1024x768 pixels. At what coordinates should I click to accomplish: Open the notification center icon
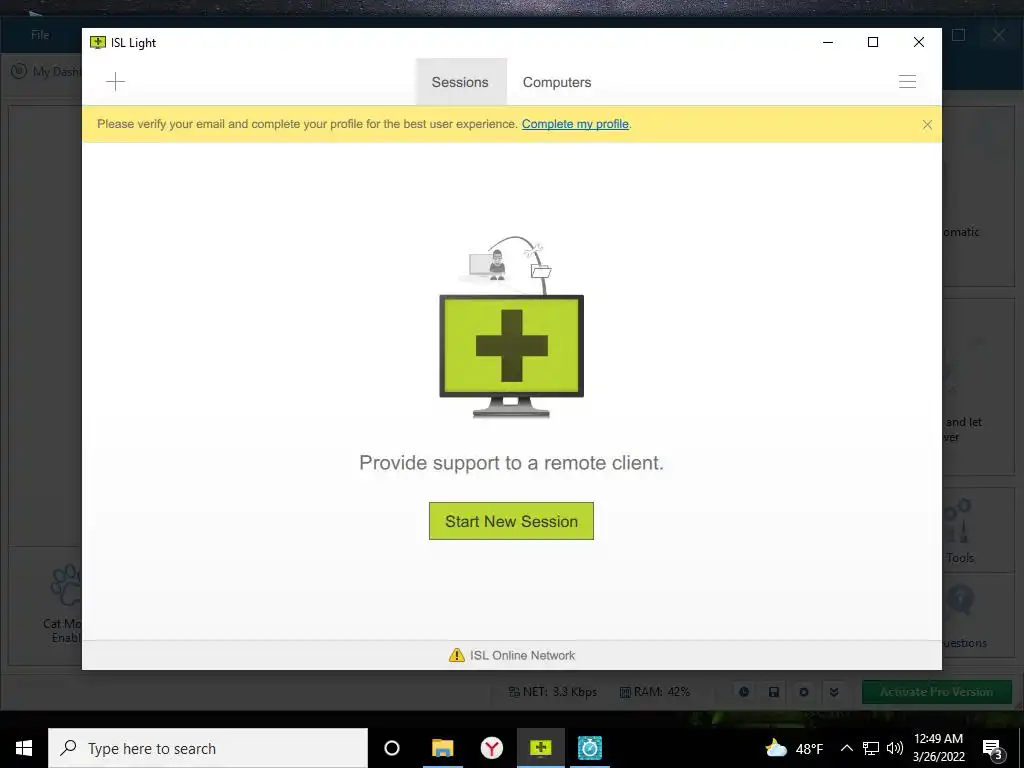pos(993,748)
